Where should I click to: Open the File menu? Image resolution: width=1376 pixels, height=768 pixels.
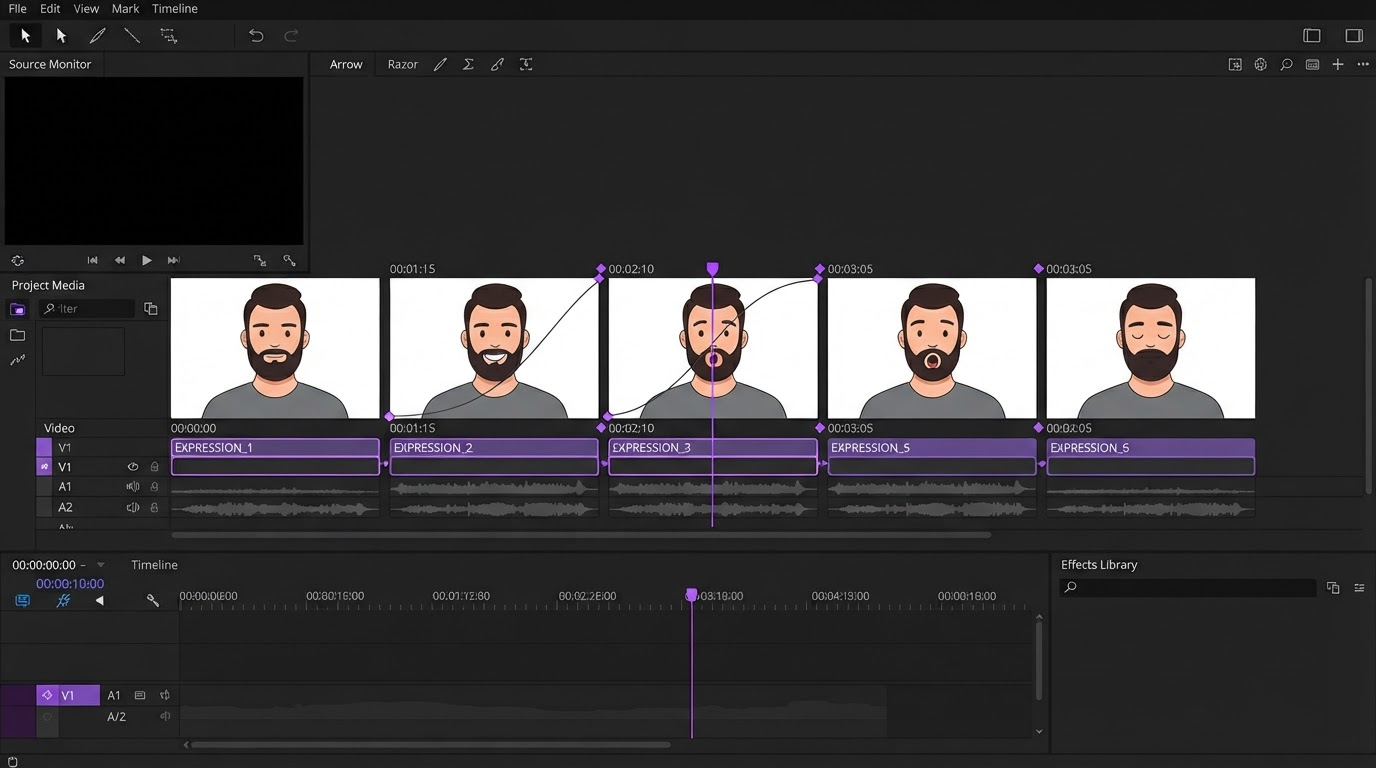[17, 9]
